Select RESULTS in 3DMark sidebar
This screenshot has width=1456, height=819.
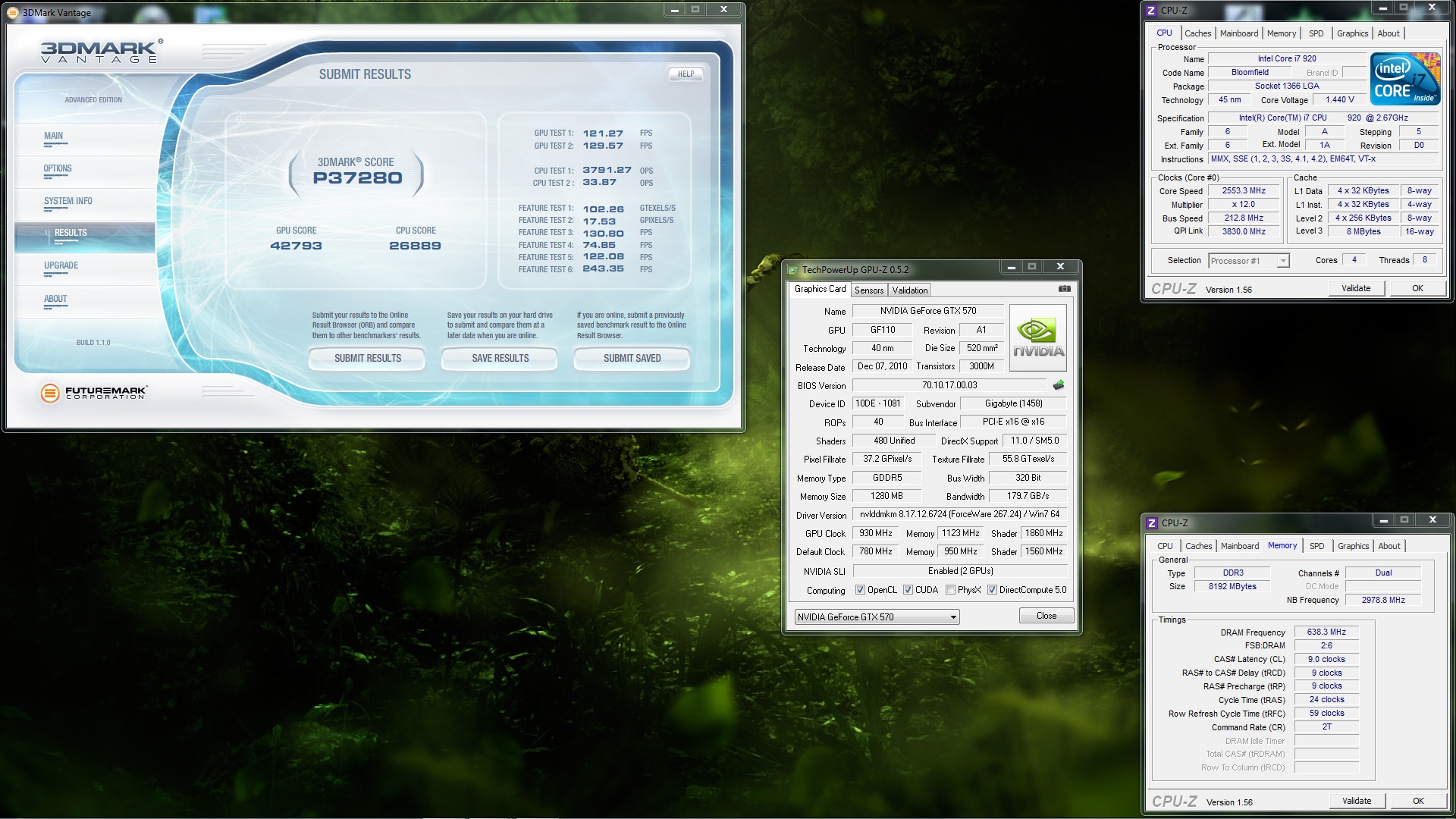tap(85, 237)
